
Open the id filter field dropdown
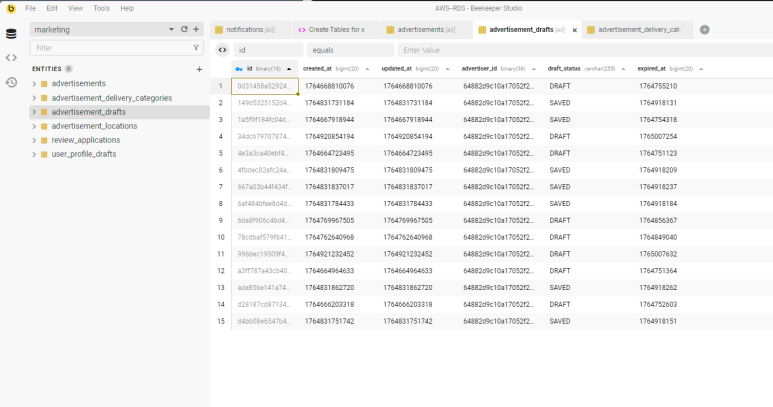coord(268,50)
